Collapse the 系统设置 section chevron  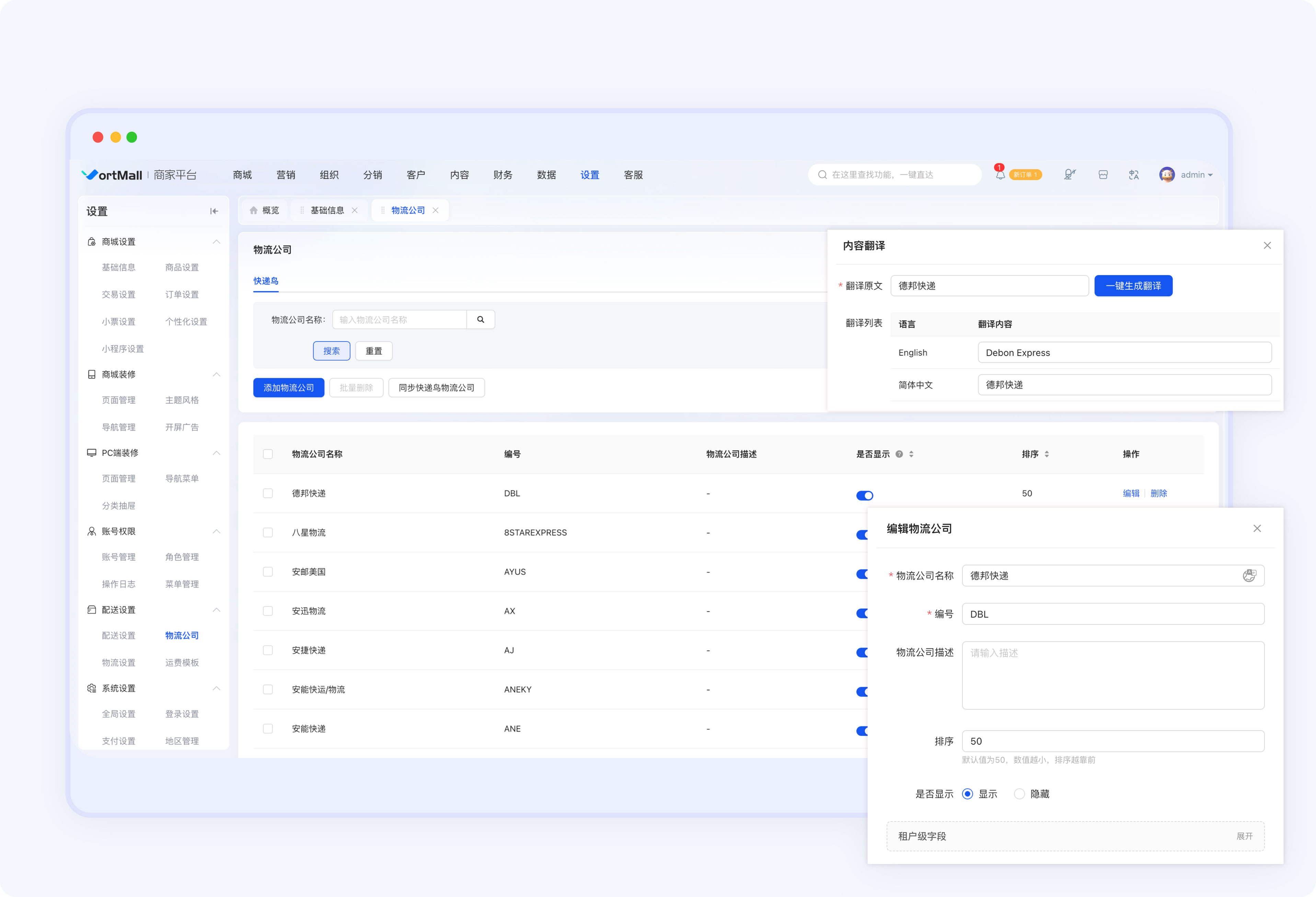[x=216, y=688]
